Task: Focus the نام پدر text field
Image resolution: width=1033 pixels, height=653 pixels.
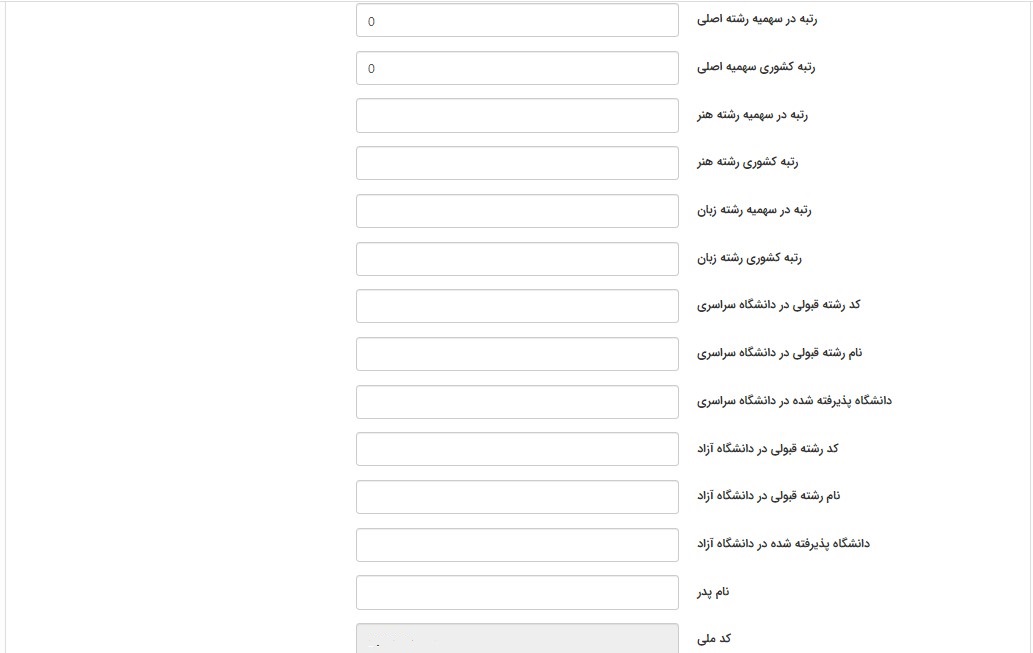Action: pos(517,593)
